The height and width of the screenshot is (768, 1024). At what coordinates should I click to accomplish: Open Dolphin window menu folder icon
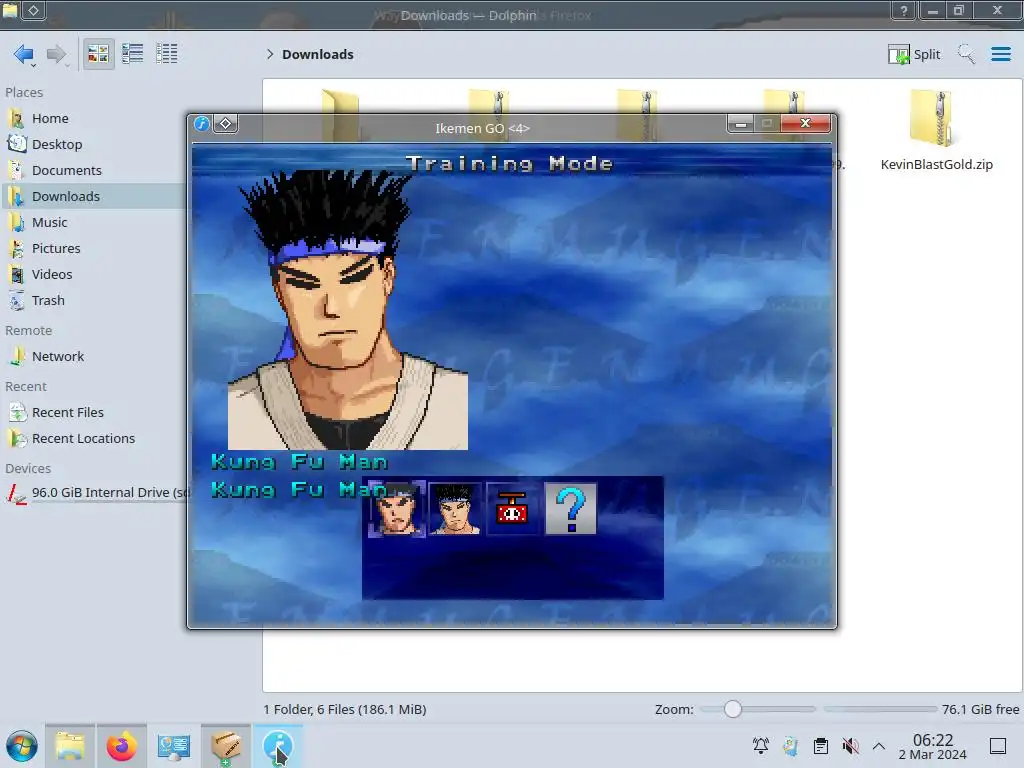(x=10, y=10)
